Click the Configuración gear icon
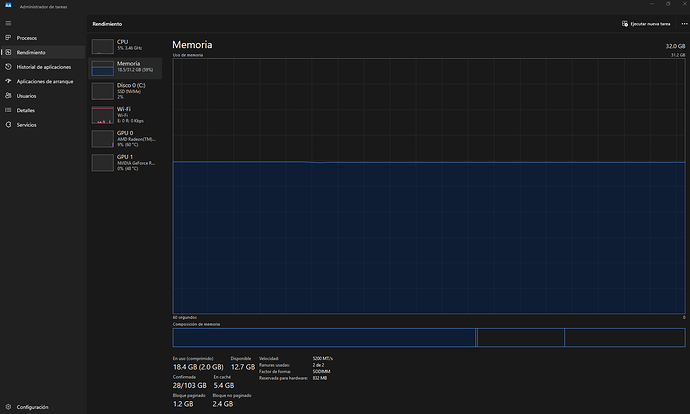Viewport: 690px width, 414px height. tap(8, 407)
